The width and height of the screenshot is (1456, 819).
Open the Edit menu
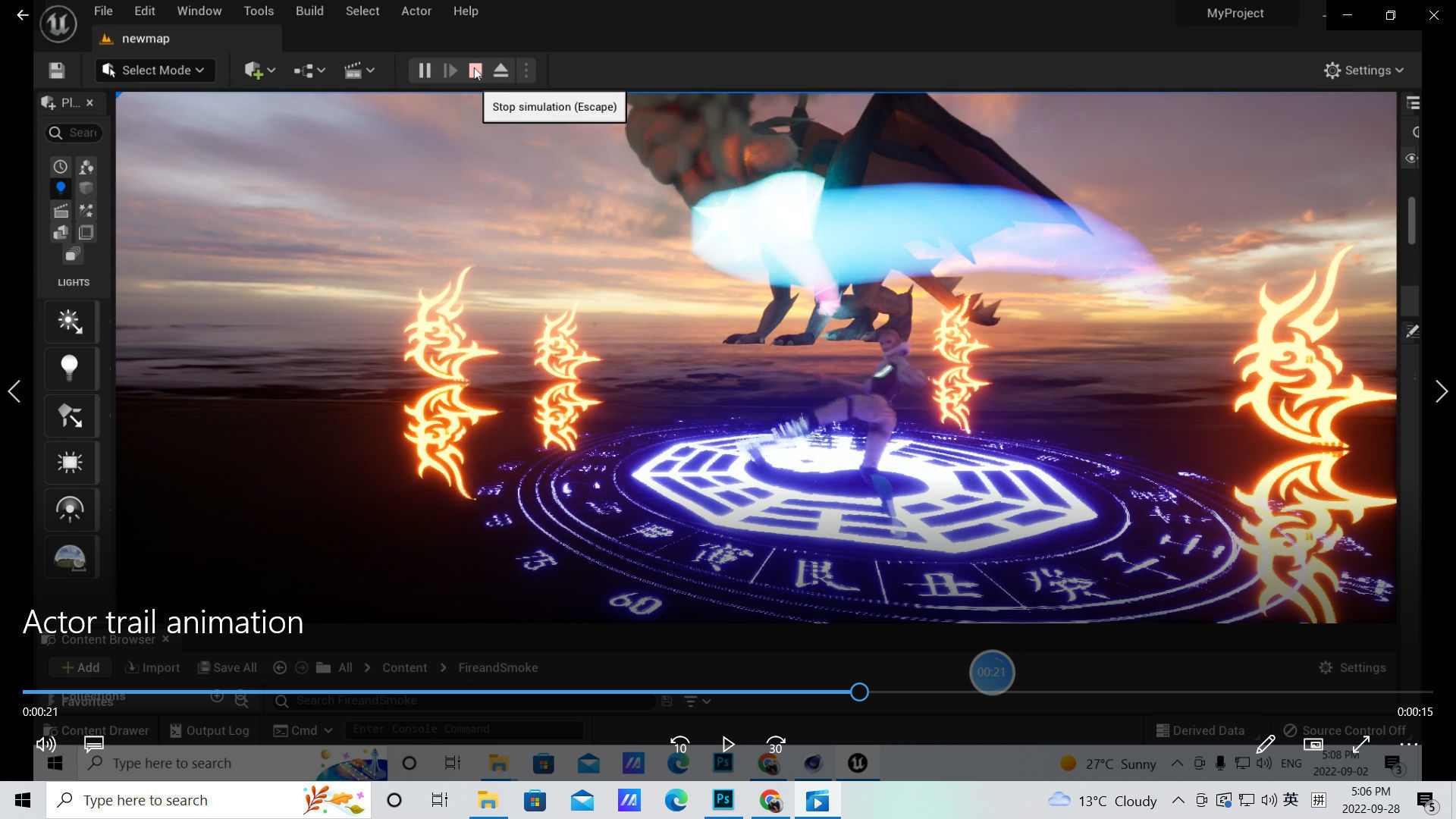(144, 11)
